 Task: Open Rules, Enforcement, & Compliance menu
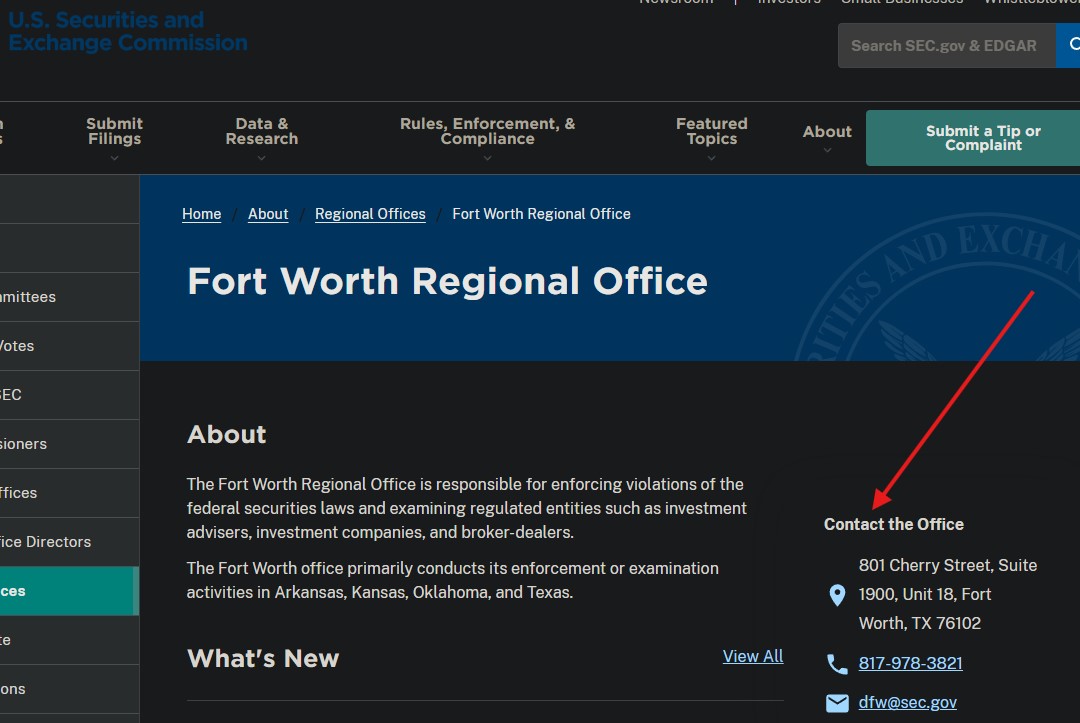(488, 131)
